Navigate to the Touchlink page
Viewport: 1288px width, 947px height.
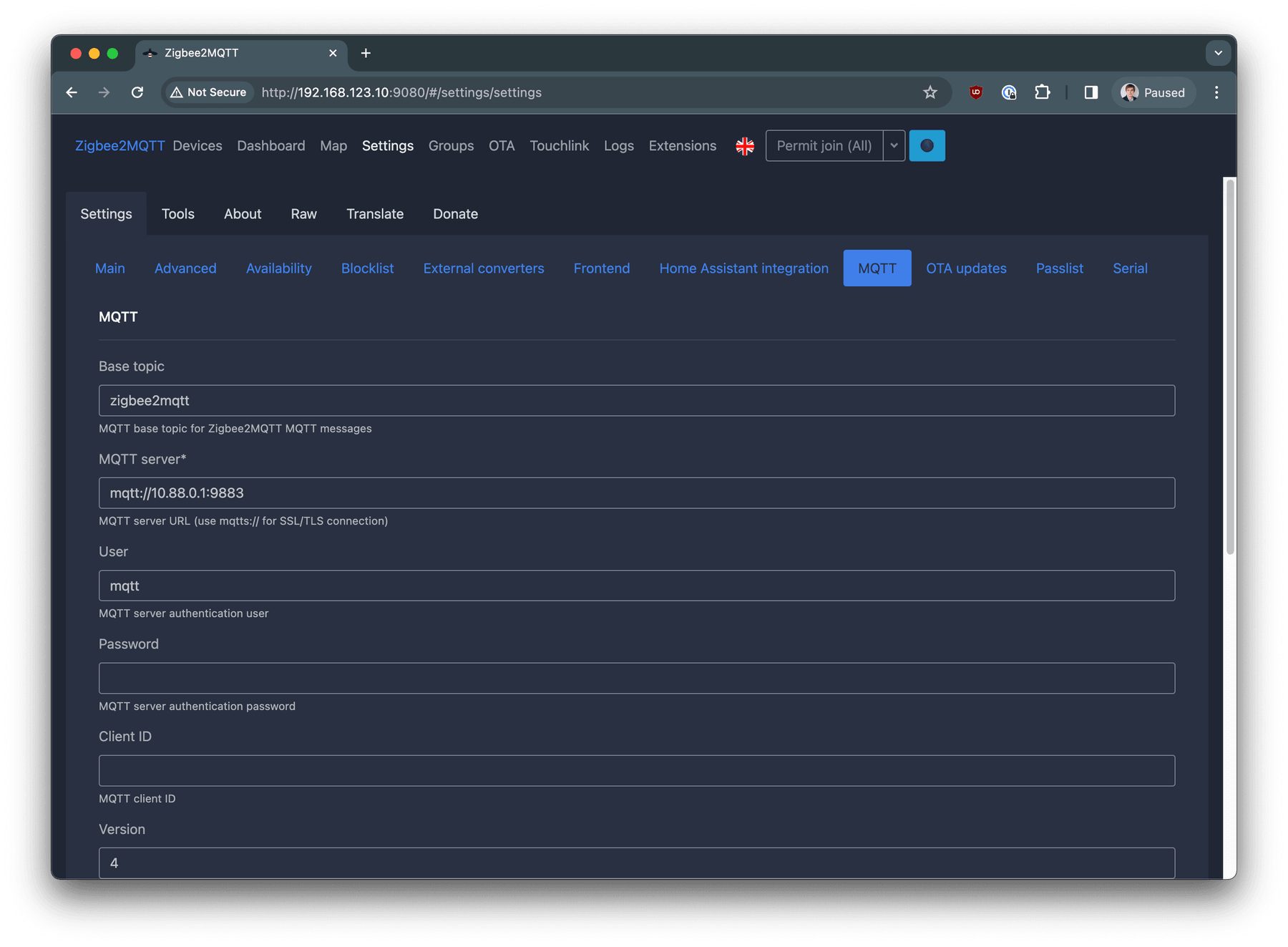pos(560,145)
